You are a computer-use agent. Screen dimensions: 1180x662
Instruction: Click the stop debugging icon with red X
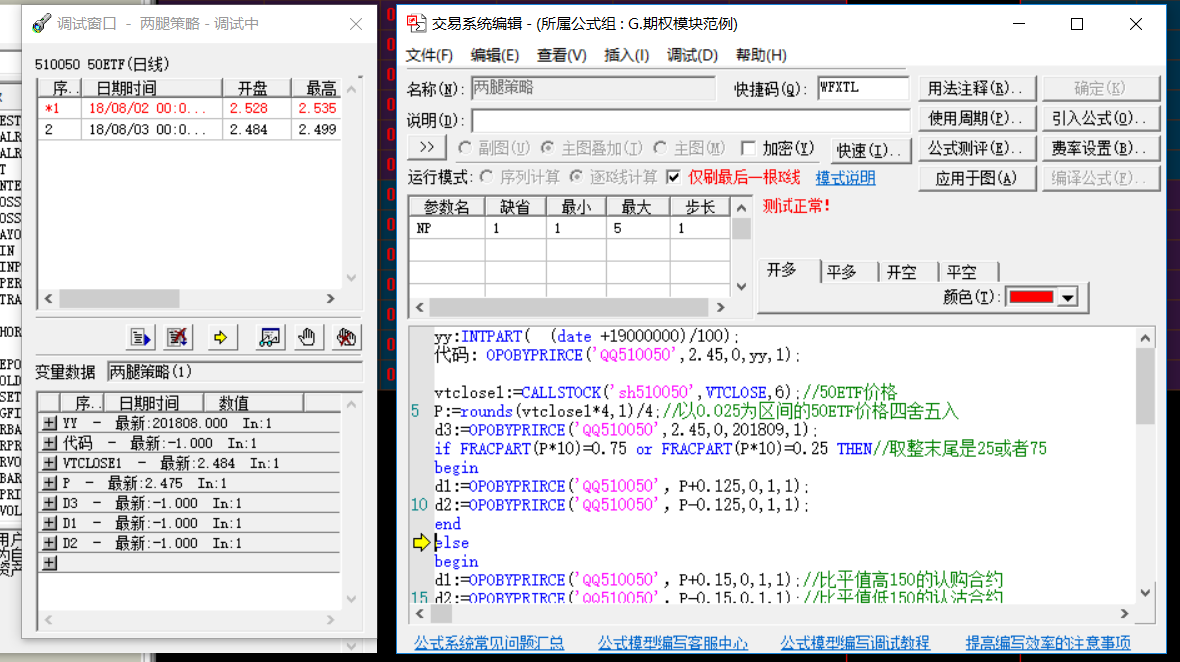click(x=178, y=338)
